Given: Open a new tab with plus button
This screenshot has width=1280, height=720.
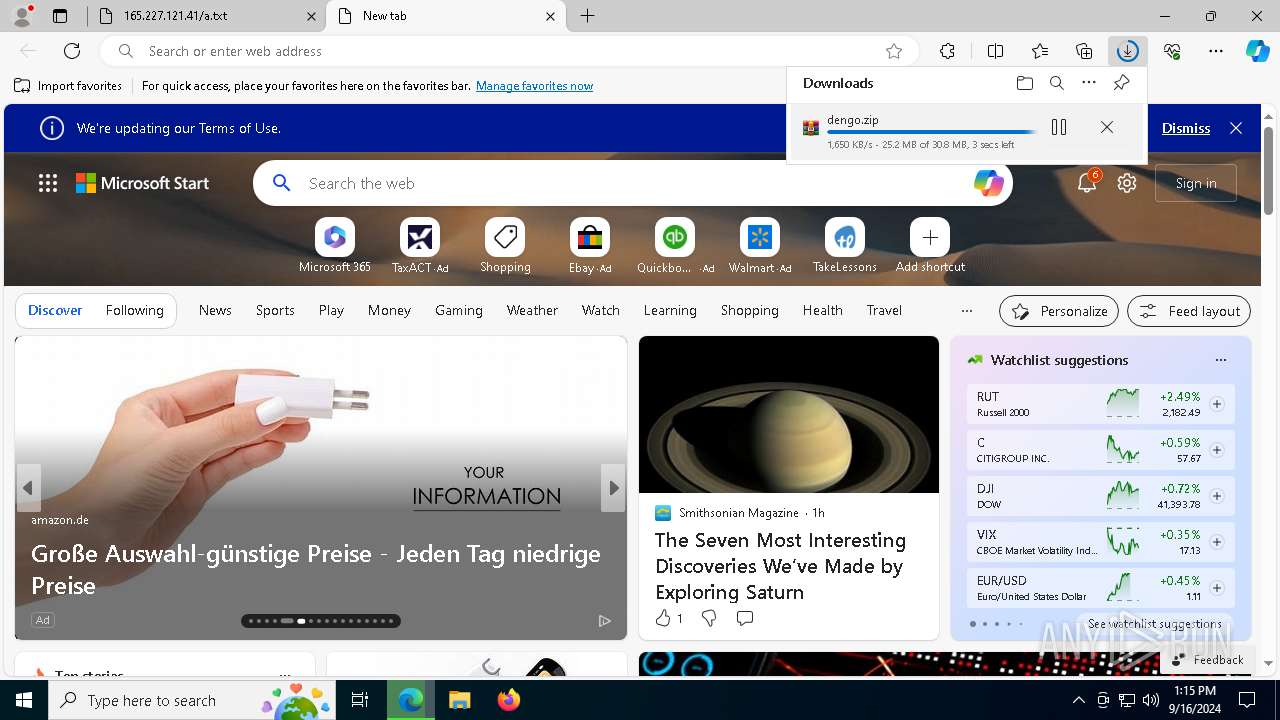Looking at the screenshot, I should tap(588, 16).
